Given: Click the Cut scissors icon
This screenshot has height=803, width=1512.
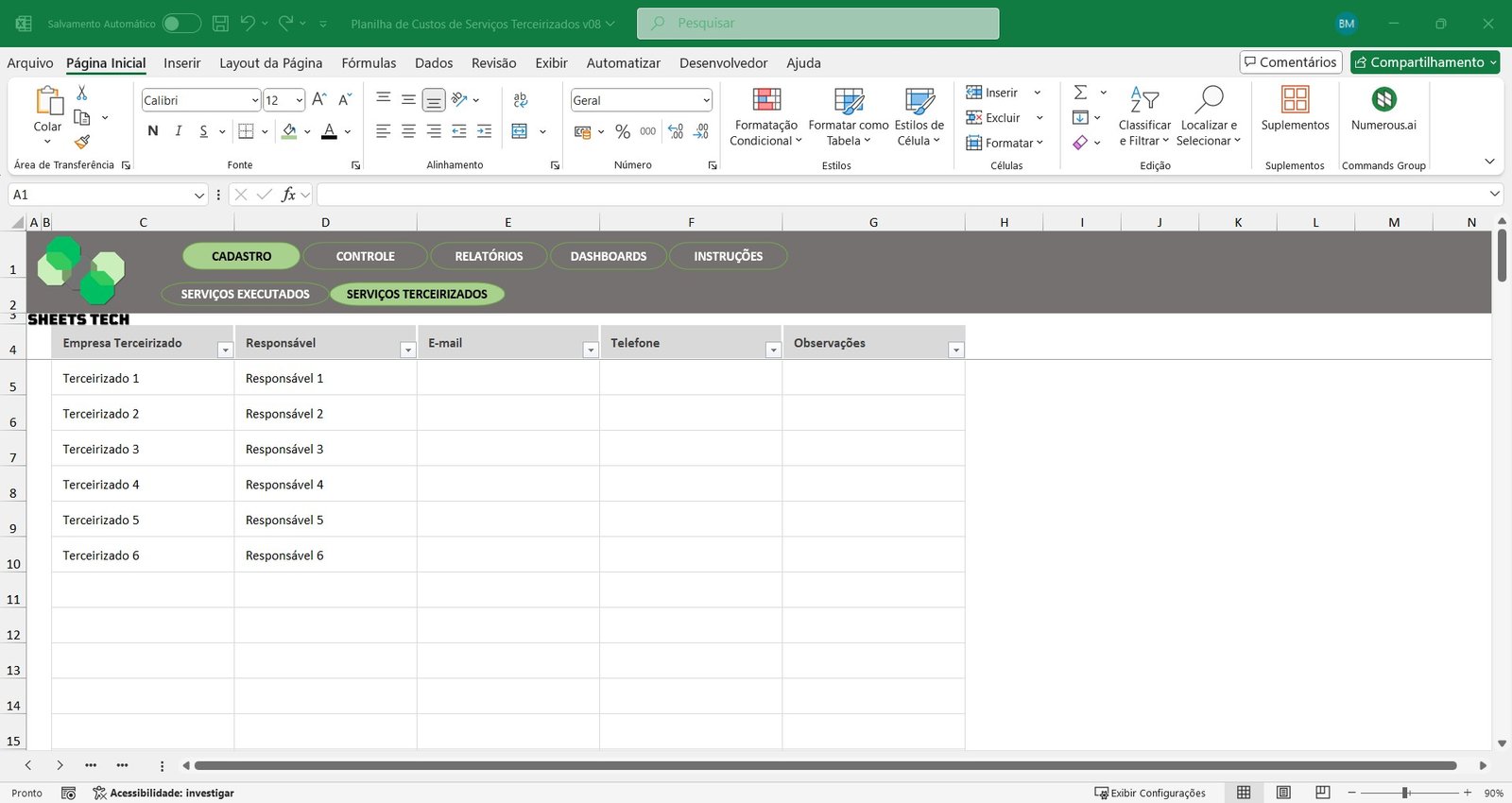Looking at the screenshot, I should pyautogui.click(x=82, y=93).
